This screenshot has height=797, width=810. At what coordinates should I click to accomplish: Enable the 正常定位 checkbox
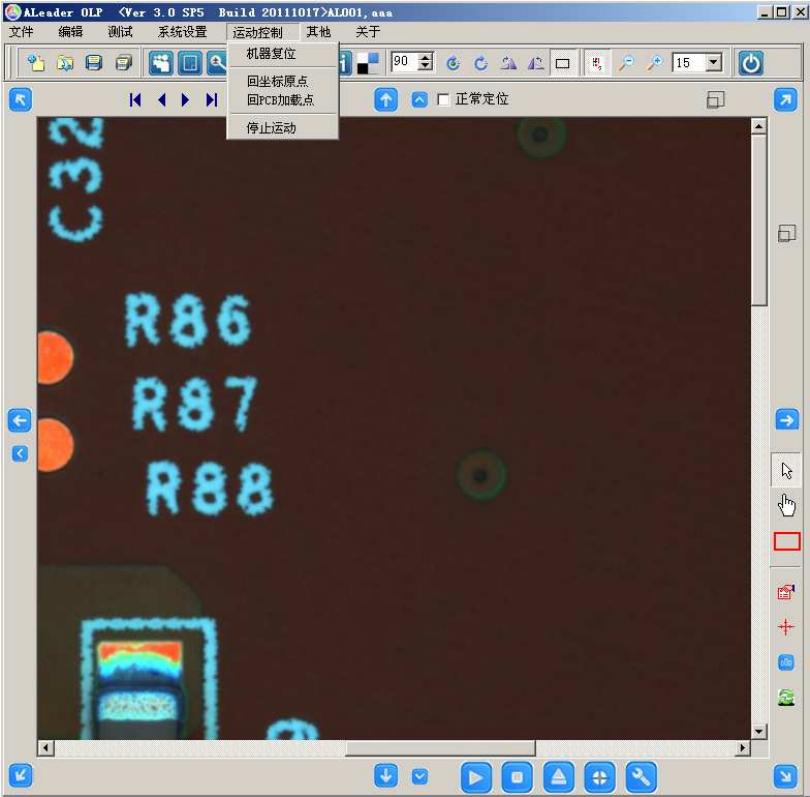[x=444, y=100]
